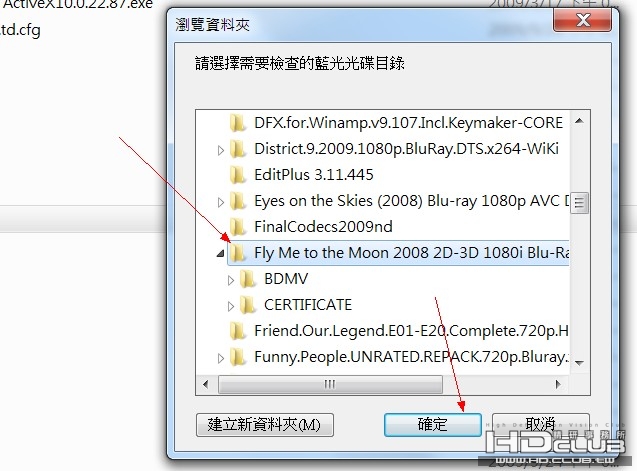Click the folder icon beside DFX.for.Winamp
The height and width of the screenshot is (471, 637).
coord(237,123)
